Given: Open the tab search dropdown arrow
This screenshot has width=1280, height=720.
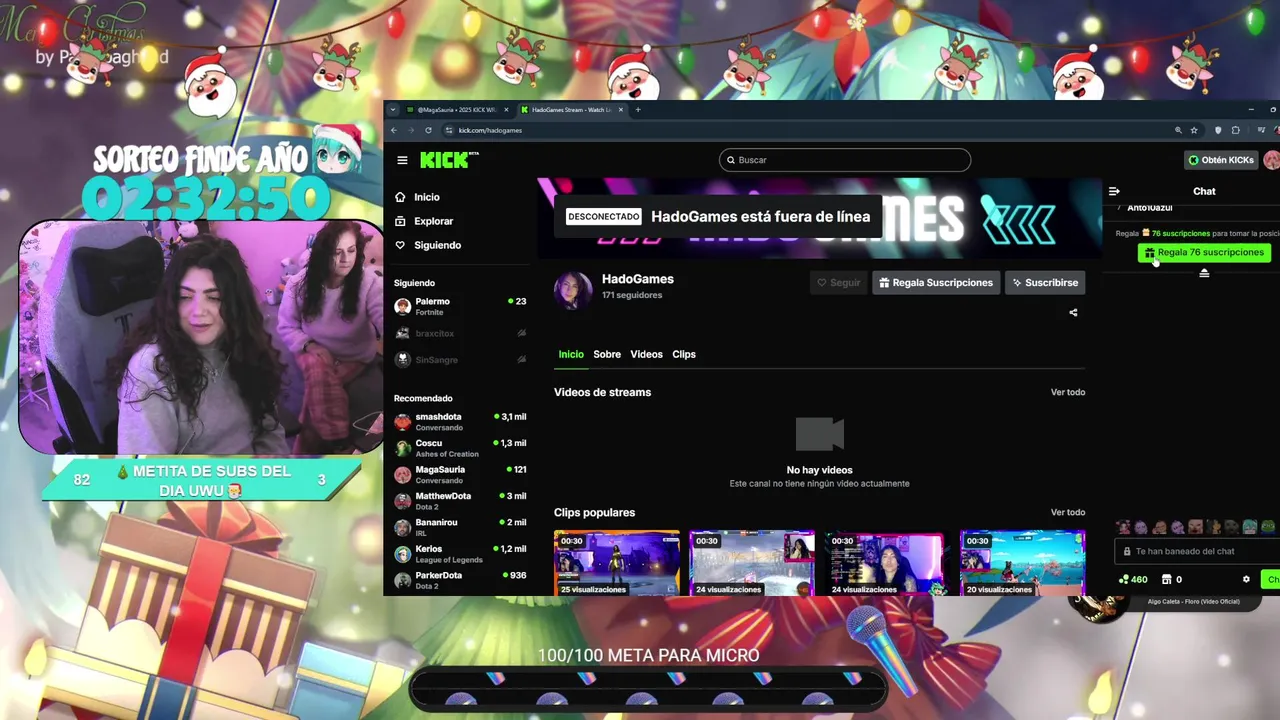Looking at the screenshot, I should click(x=394, y=110).
